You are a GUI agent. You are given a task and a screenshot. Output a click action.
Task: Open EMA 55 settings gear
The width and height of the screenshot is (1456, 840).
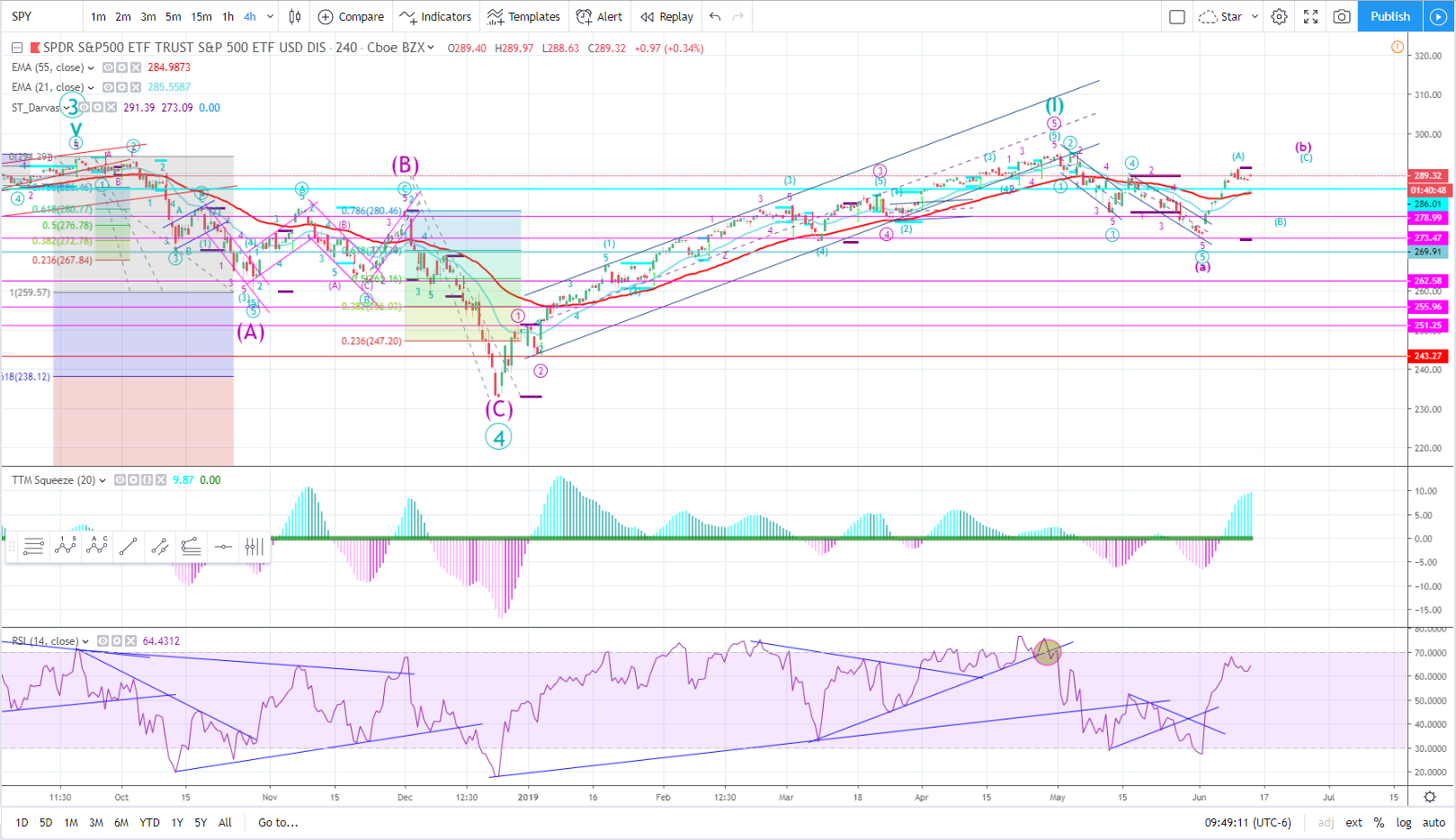pos(121,67)
